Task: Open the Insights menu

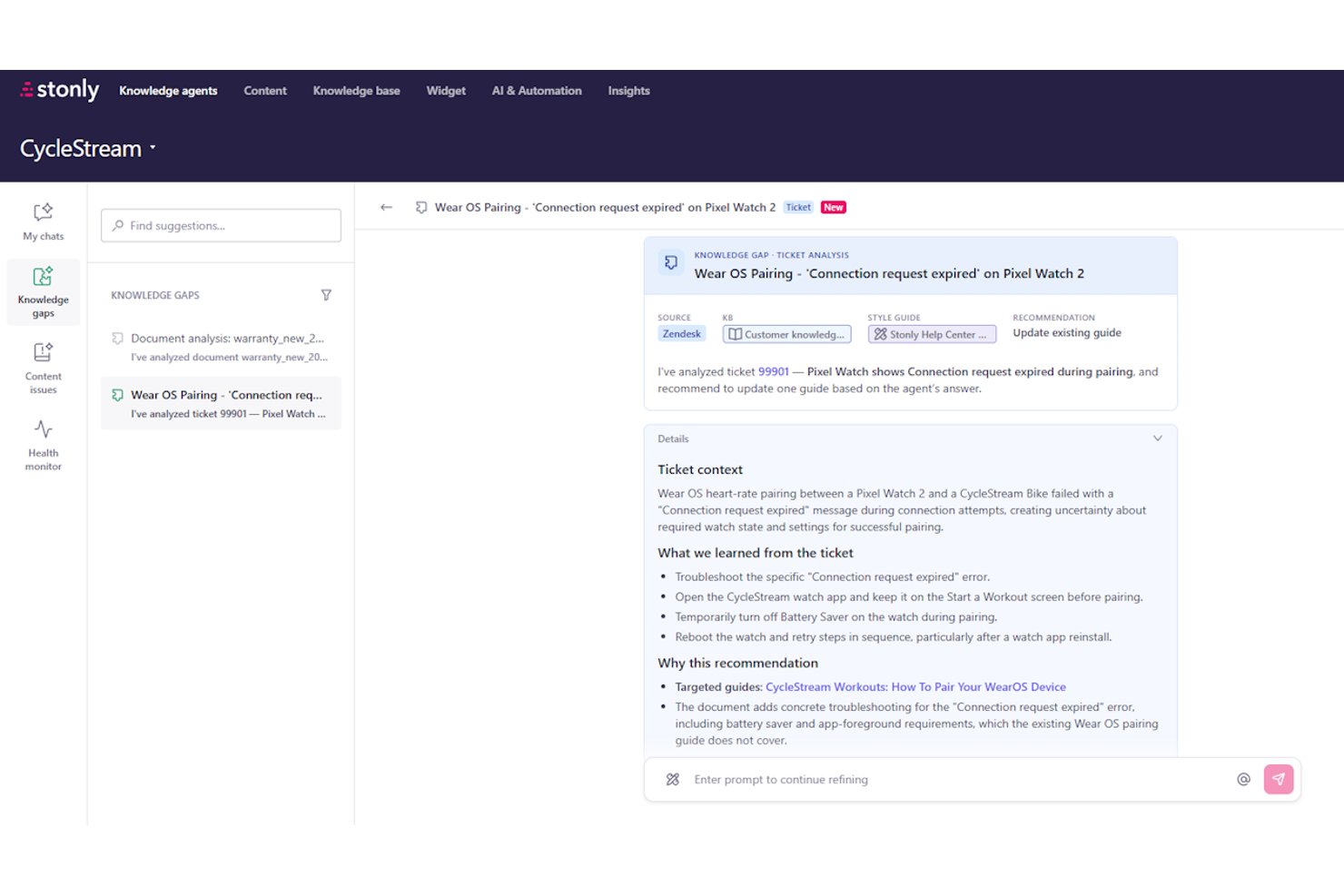Action: click(x=628, y=91)
